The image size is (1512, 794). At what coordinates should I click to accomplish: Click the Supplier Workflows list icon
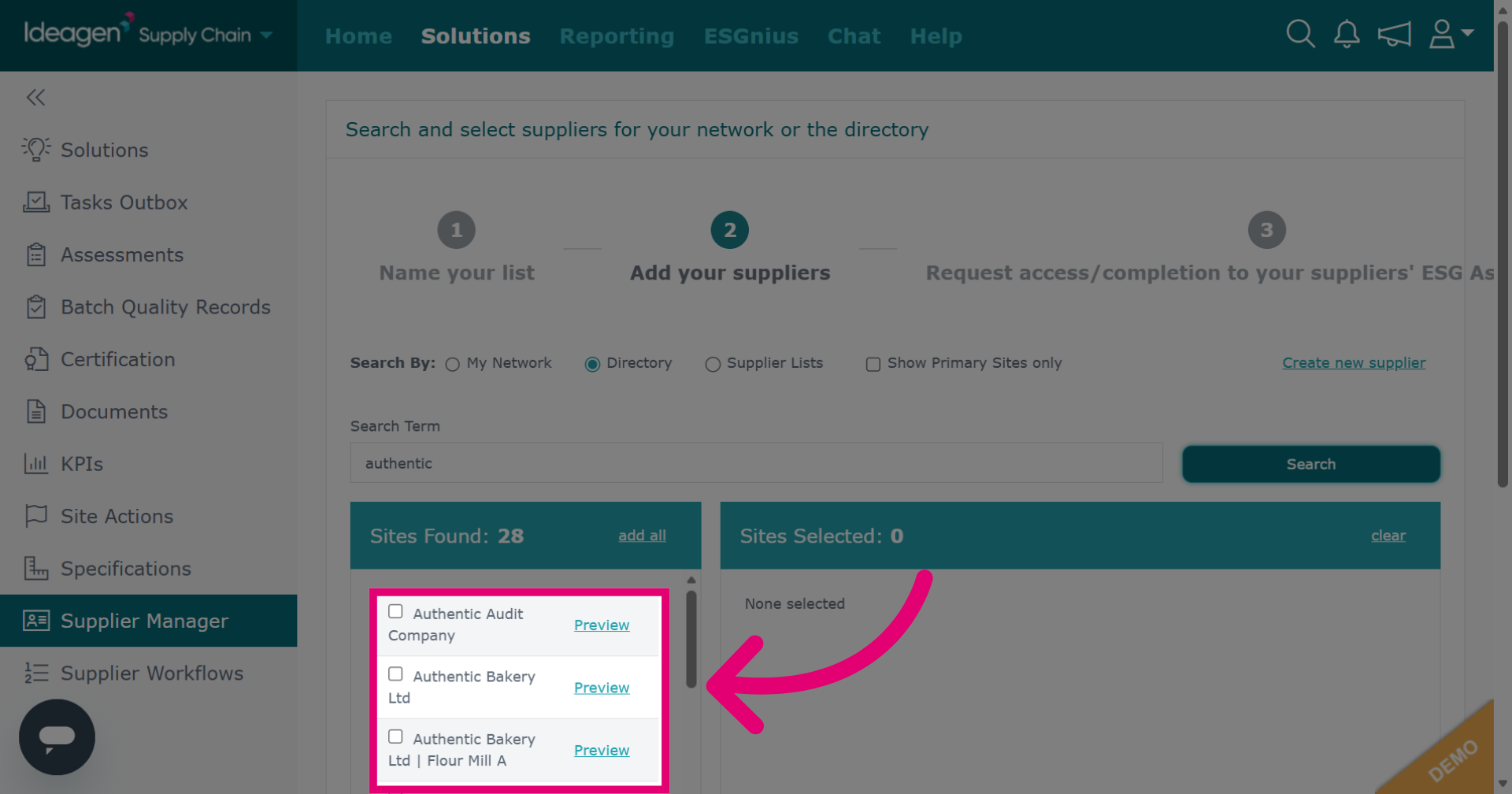tap(35, 673)
